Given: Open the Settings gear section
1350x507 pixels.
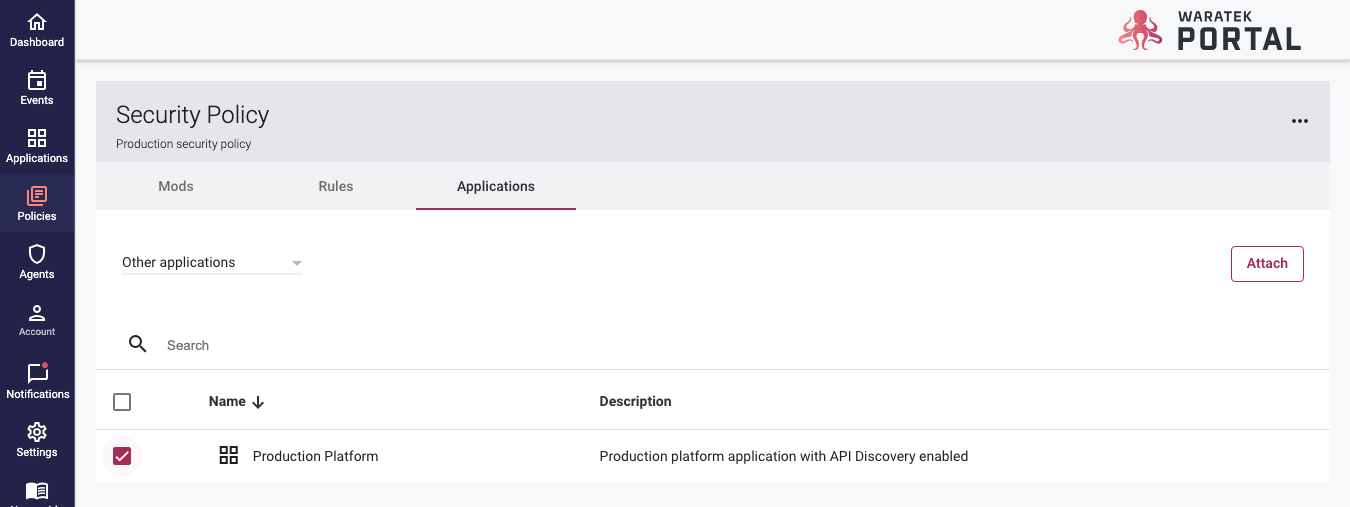Looking at the screenshot, I should coord(37,440).
